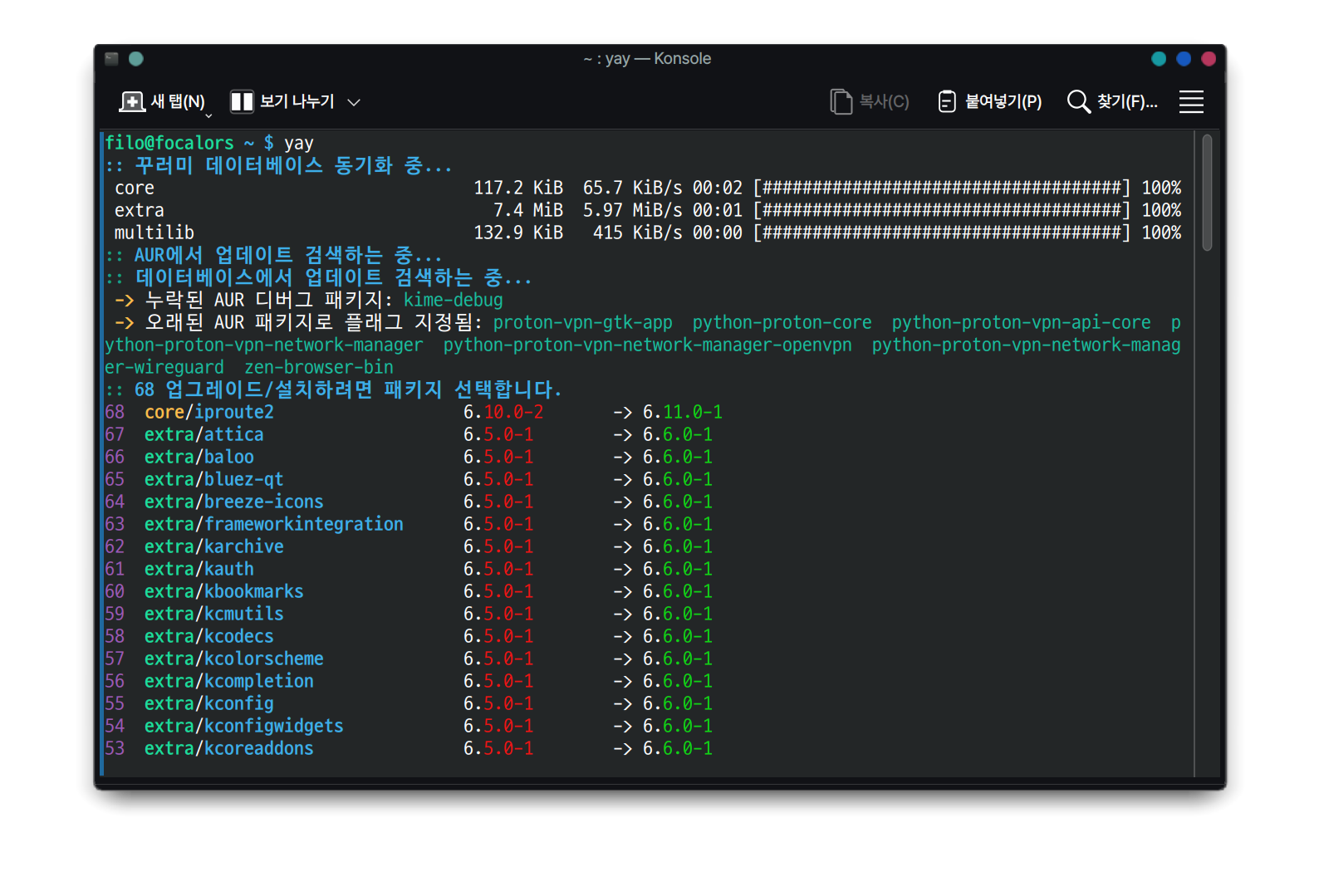Click the new version 6.11.0-1
Screen dimensions: 1319x896
683,412
